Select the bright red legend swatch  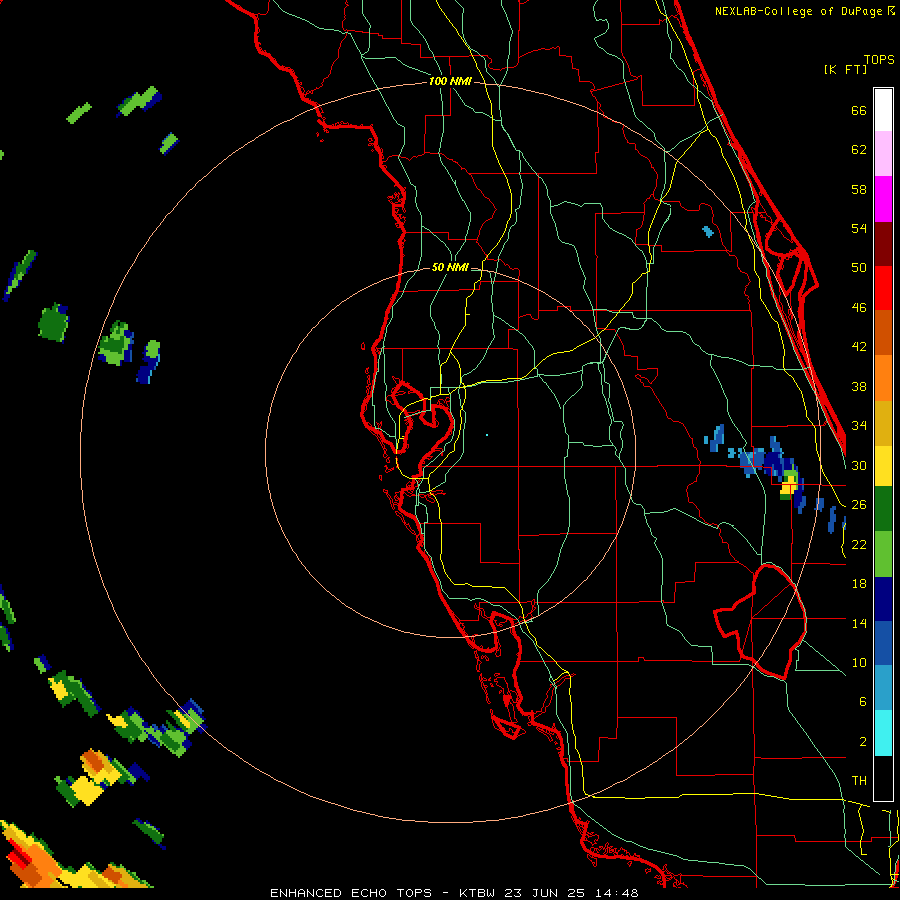[x=883, y=288]
